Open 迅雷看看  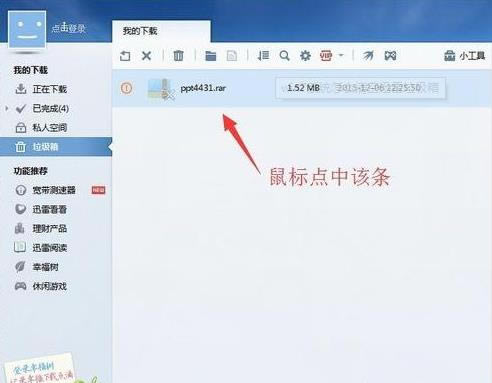49,209
